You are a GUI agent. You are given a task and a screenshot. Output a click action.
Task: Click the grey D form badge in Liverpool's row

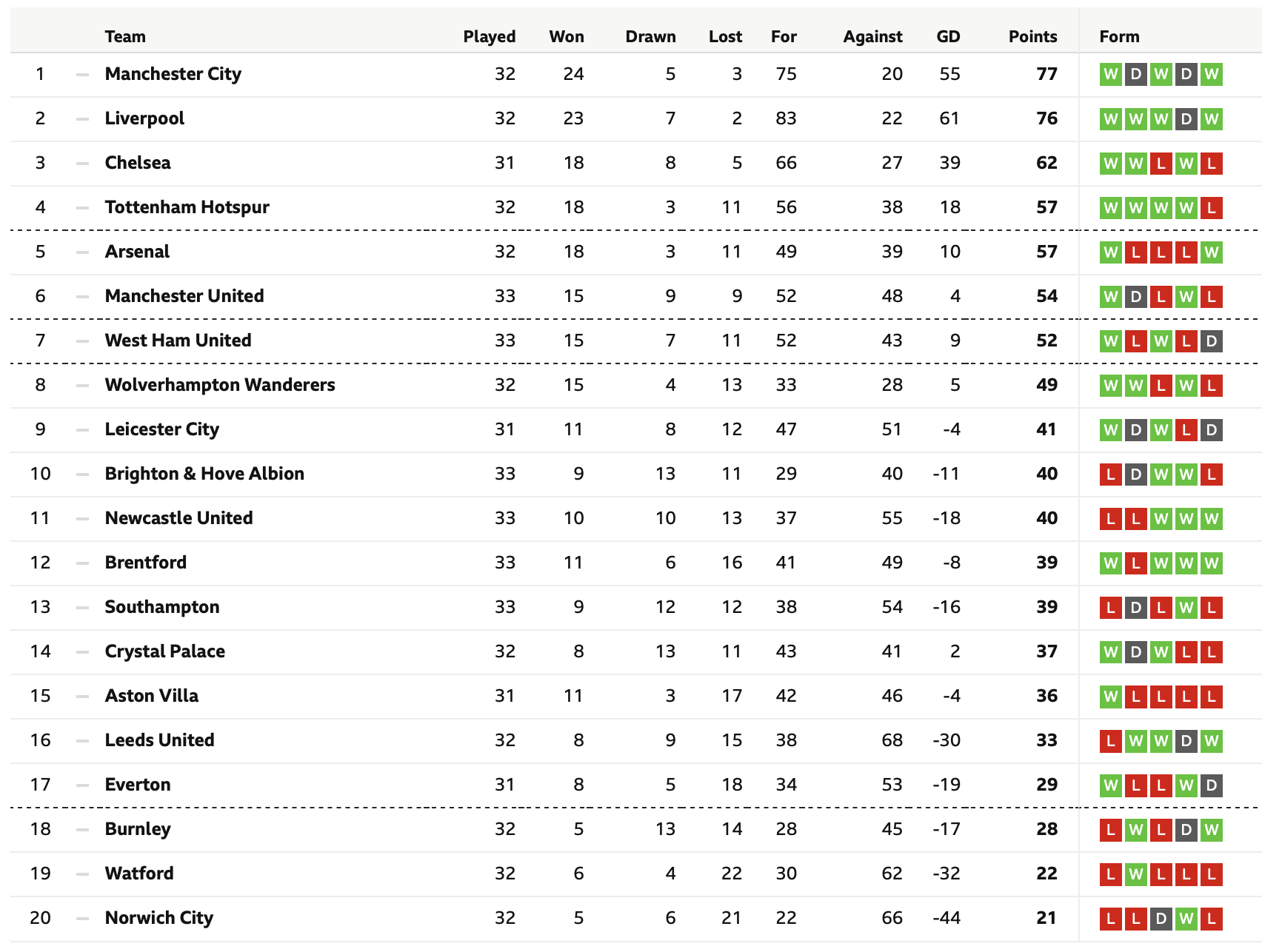coord(1186,118)
